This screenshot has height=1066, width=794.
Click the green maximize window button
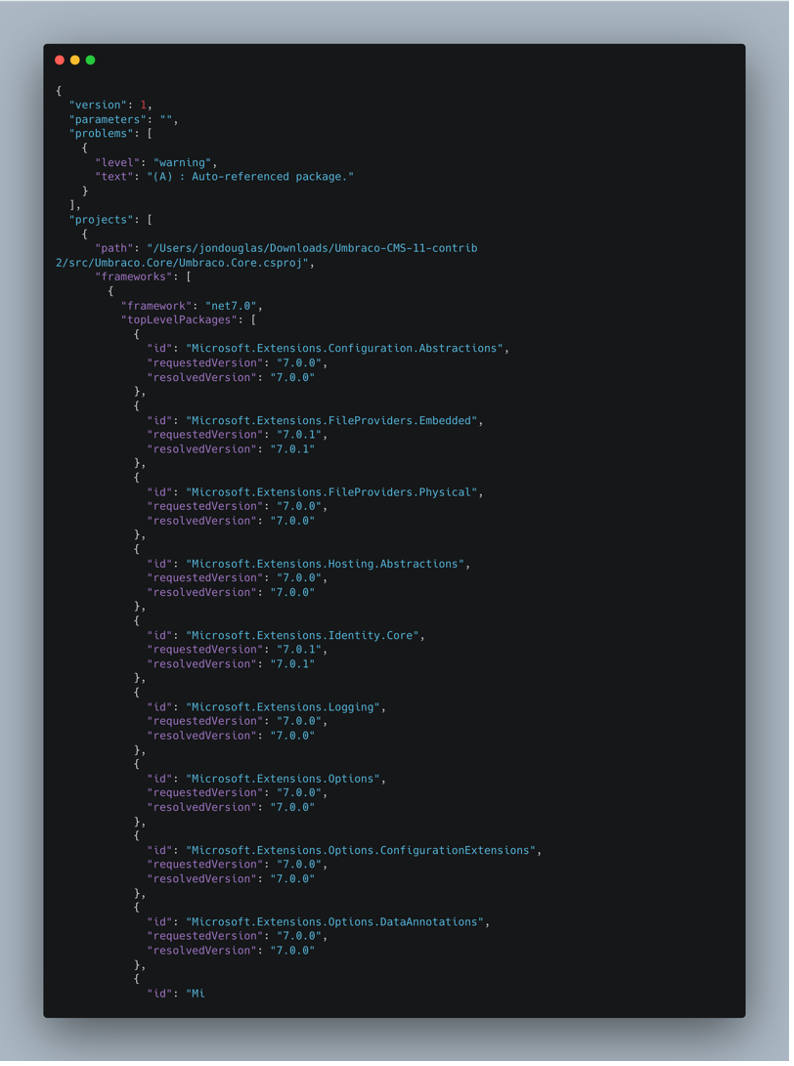pyautogui.click(x=90, y=61)
